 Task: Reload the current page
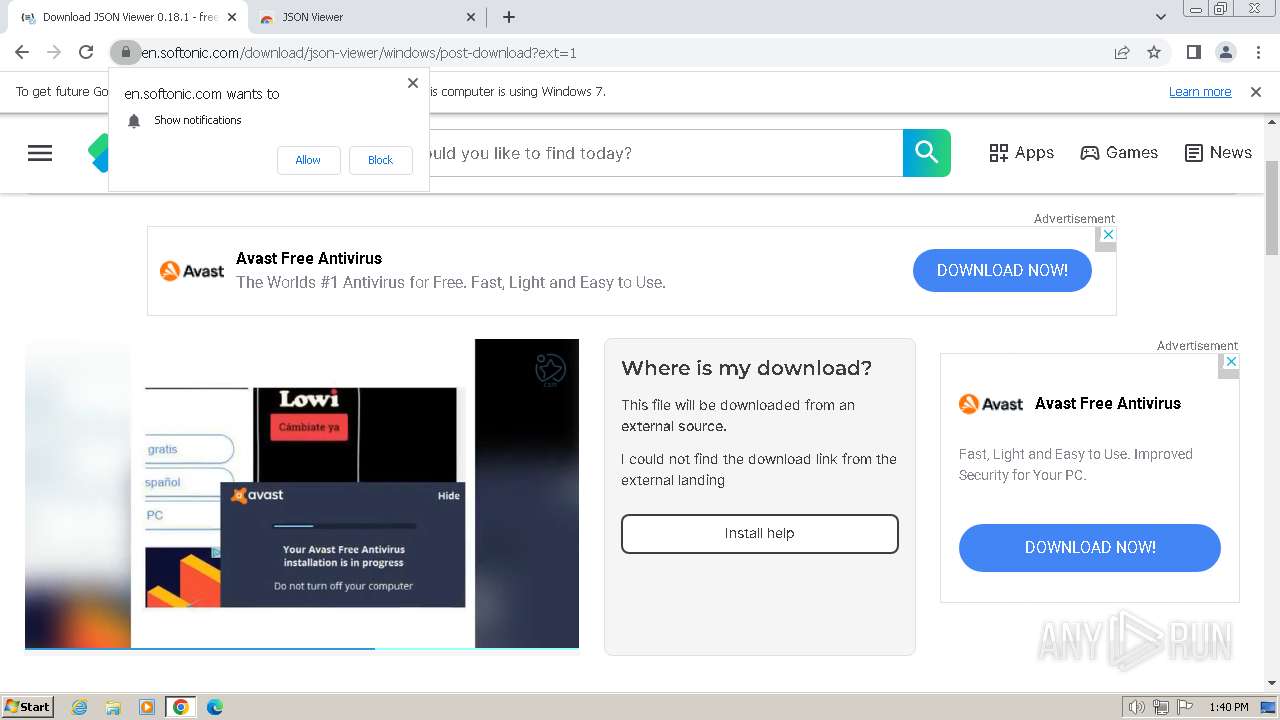coord(86,52)
